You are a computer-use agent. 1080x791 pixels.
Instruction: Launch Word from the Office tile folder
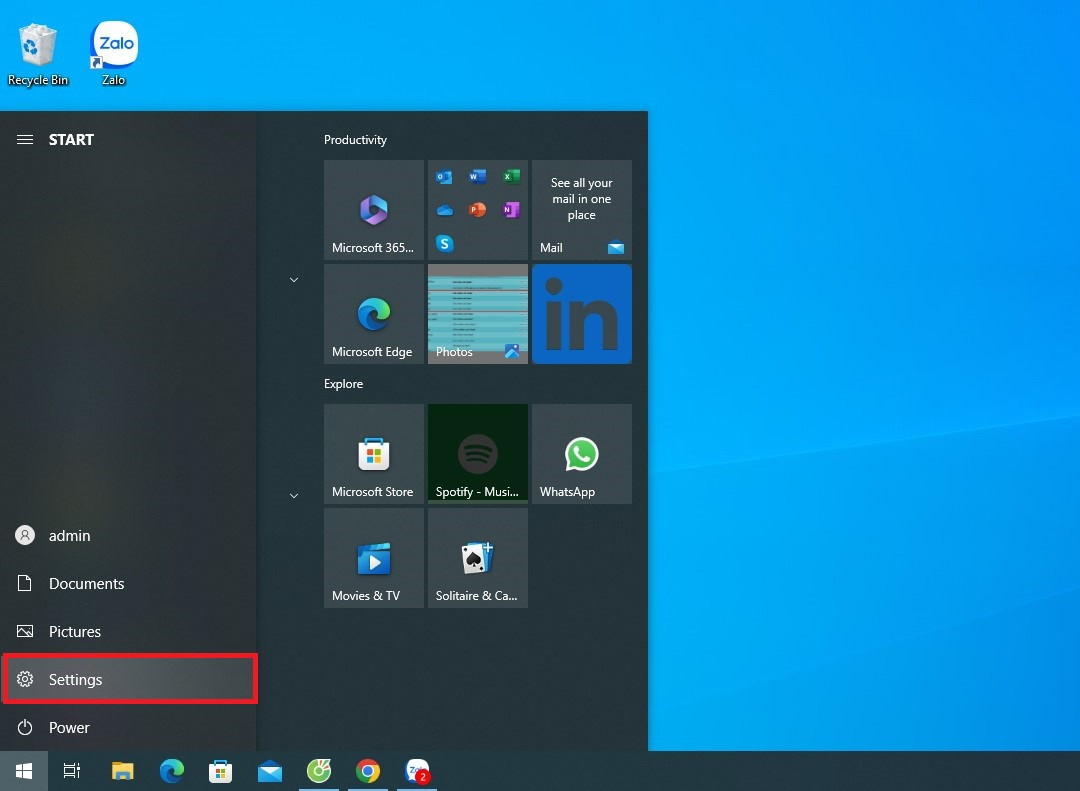point(477,177)
